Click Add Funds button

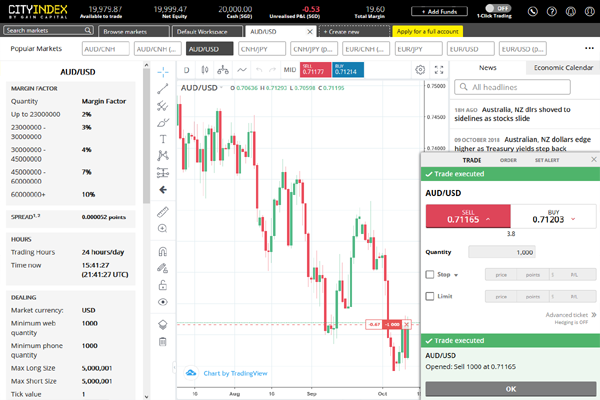point(439,11)
